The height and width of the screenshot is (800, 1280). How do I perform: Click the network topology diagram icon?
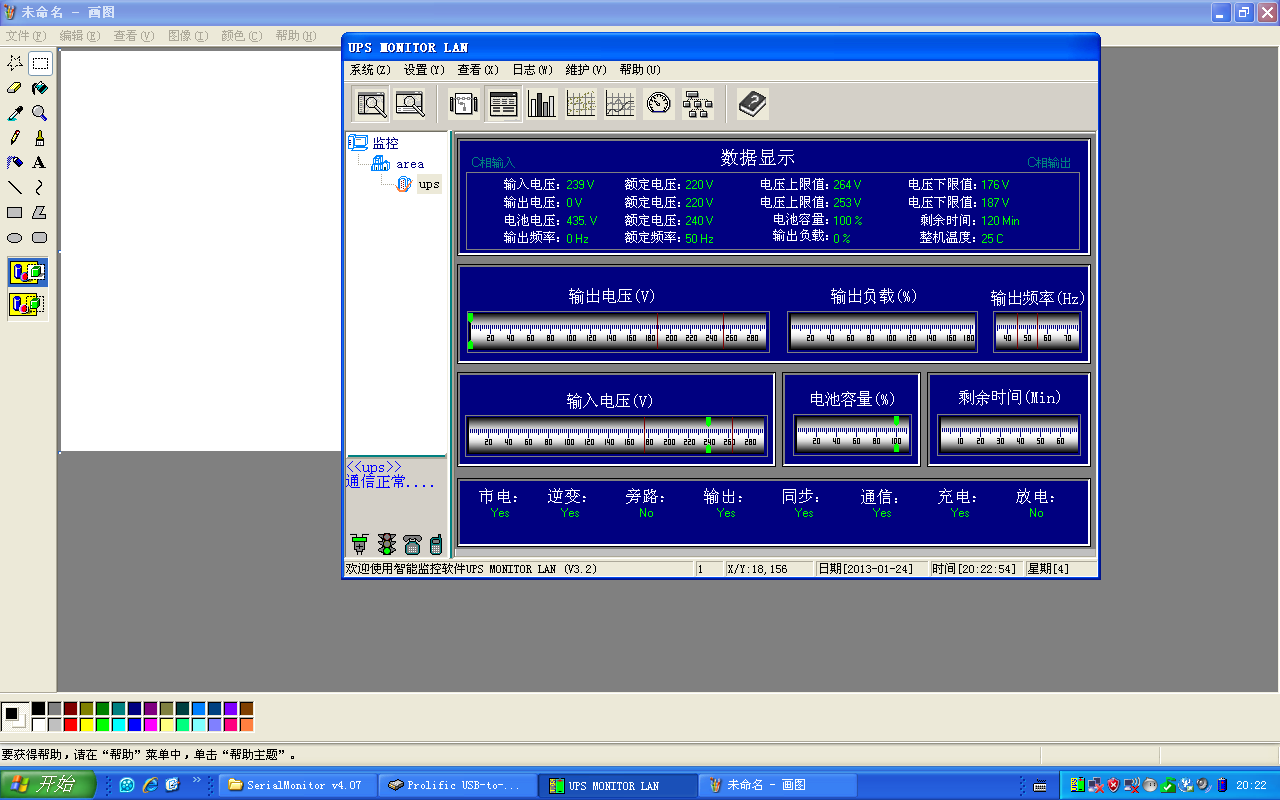click(698, 104)
